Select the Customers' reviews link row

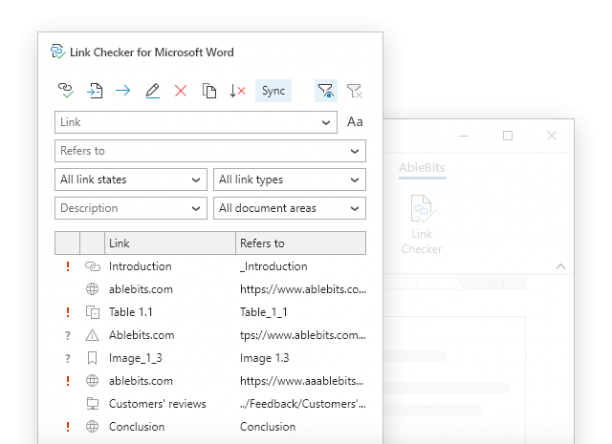tap(210, 404)
